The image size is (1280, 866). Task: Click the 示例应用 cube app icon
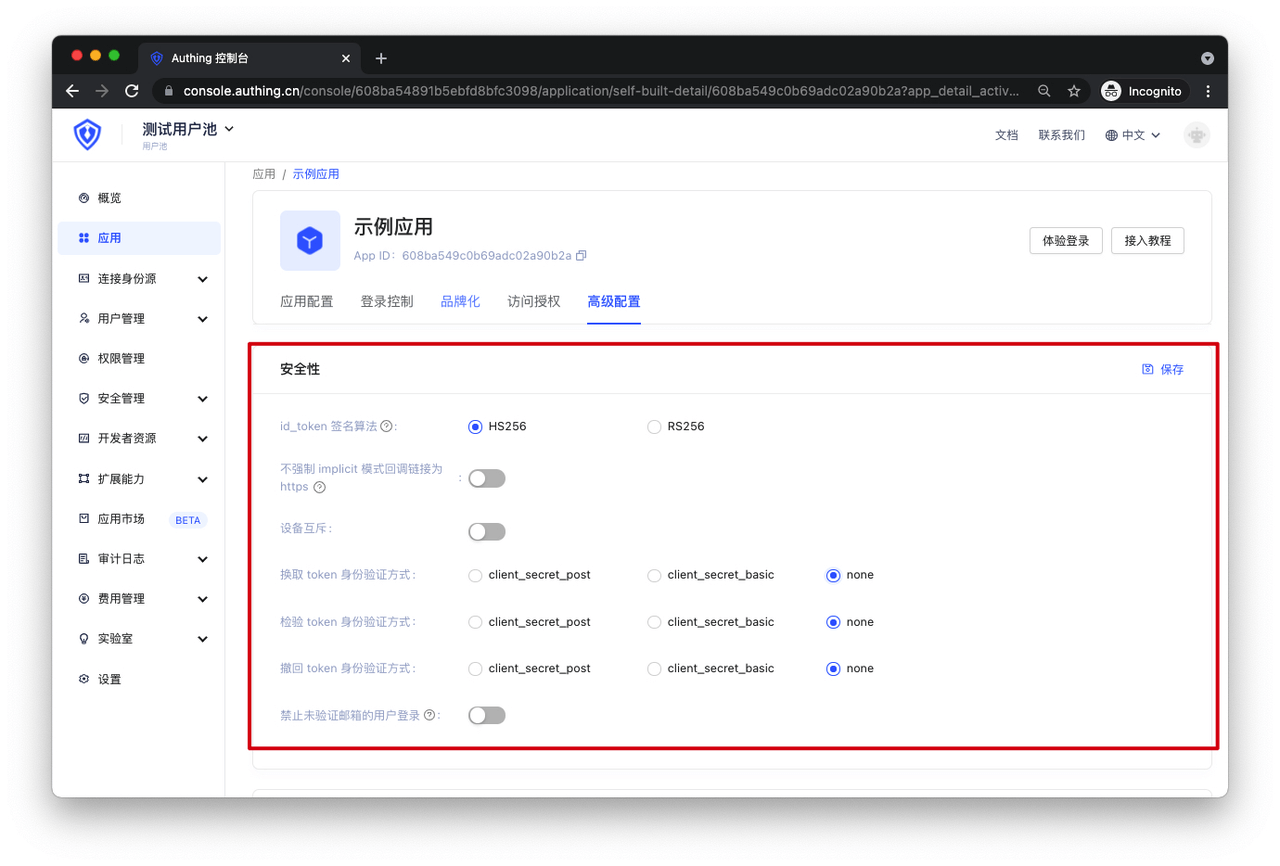point(310,240)
